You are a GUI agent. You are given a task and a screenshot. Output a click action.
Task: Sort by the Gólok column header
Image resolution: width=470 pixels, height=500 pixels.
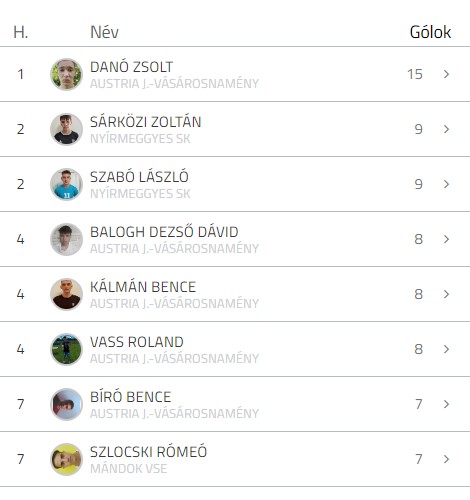tap(430, 32)
